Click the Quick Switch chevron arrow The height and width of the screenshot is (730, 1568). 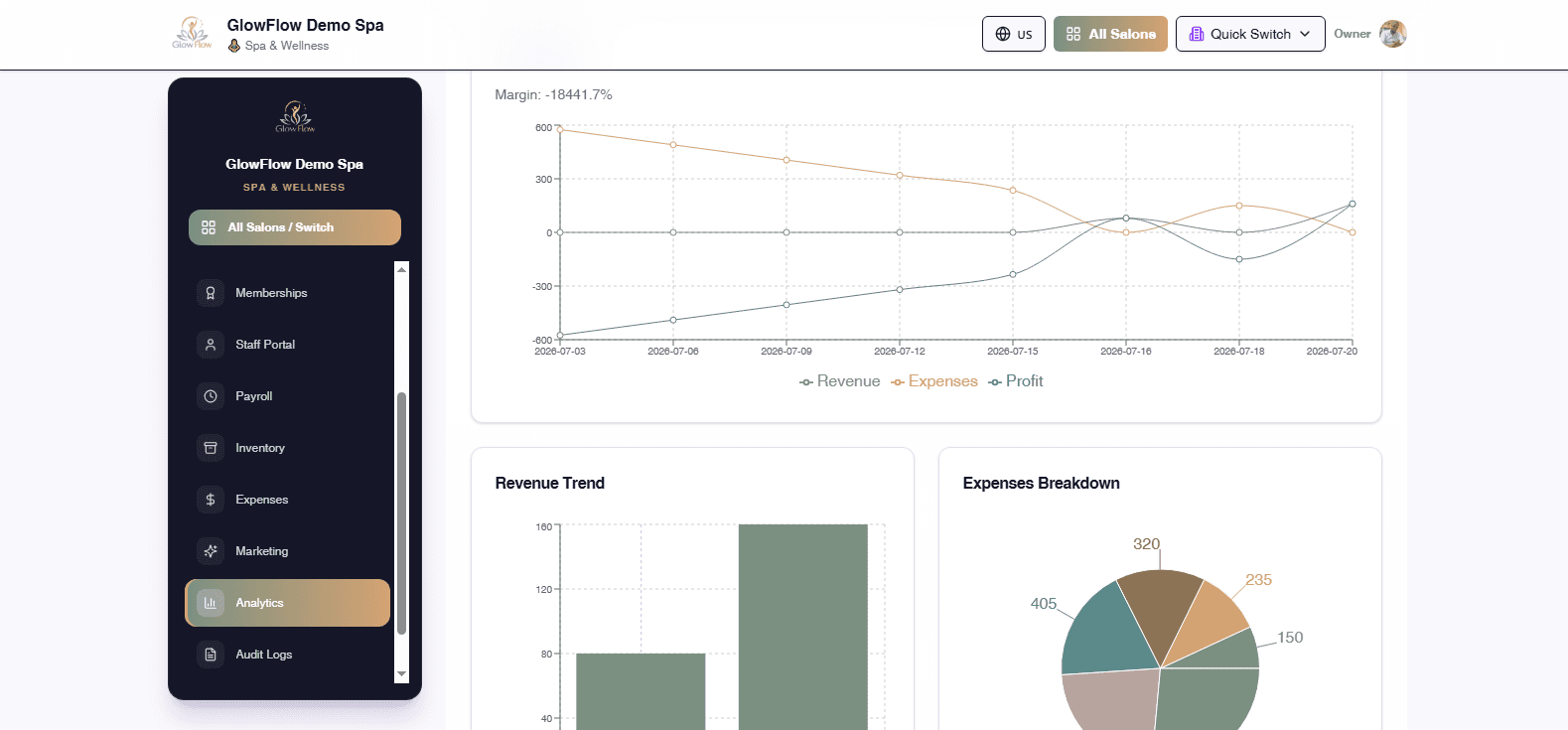click(x=1305, y=34)
